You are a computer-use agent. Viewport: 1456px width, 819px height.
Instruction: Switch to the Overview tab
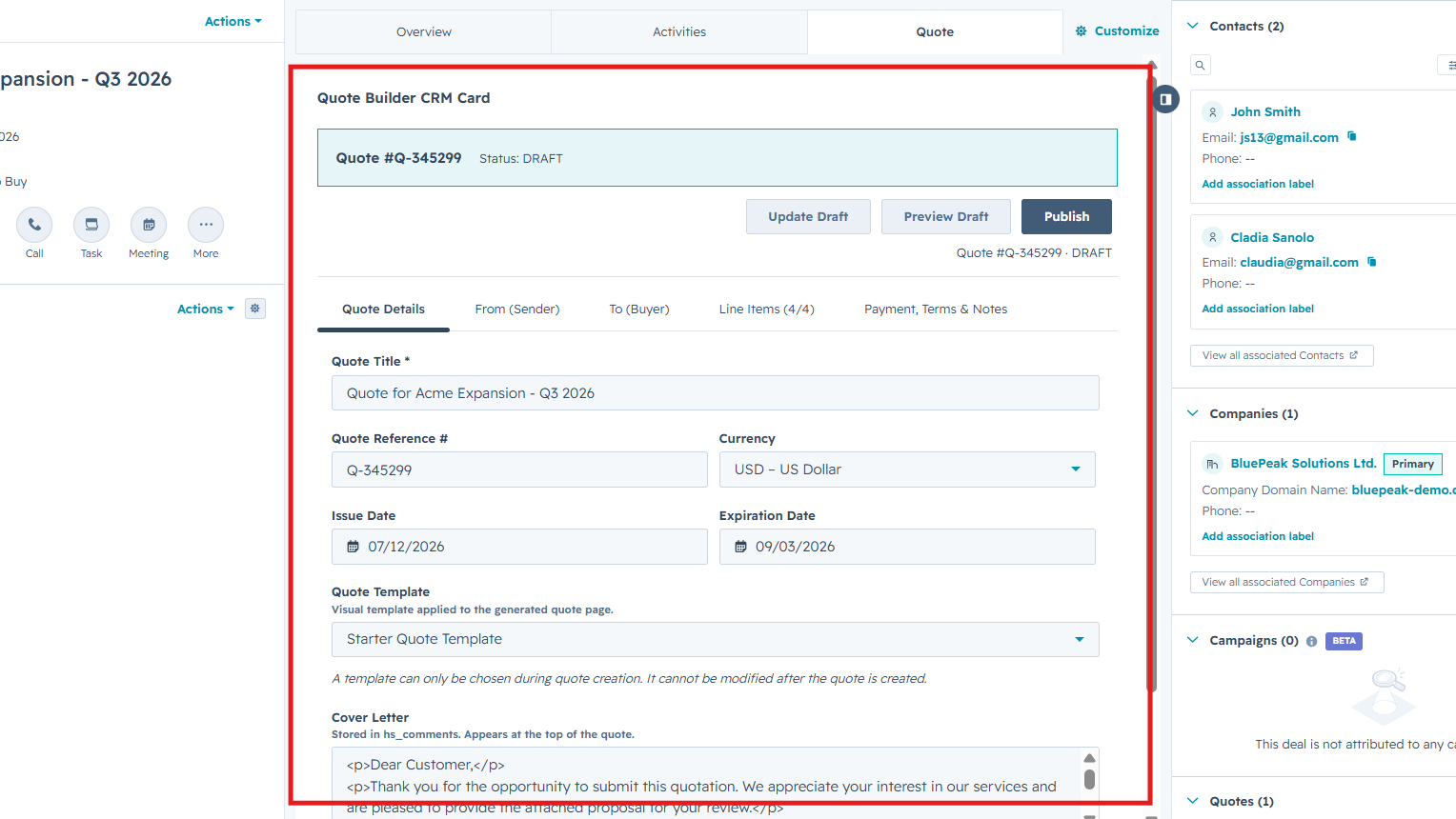pos(424,31)
